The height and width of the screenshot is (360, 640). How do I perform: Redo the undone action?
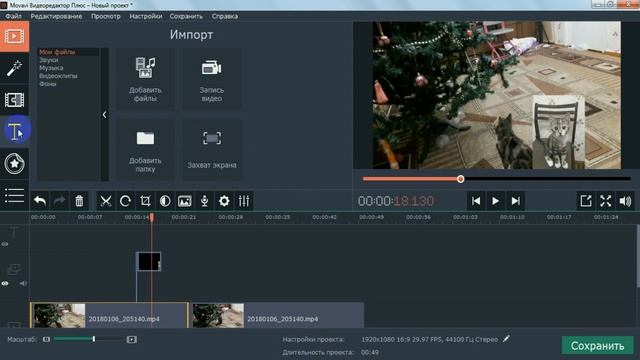(x=60, y=201)
